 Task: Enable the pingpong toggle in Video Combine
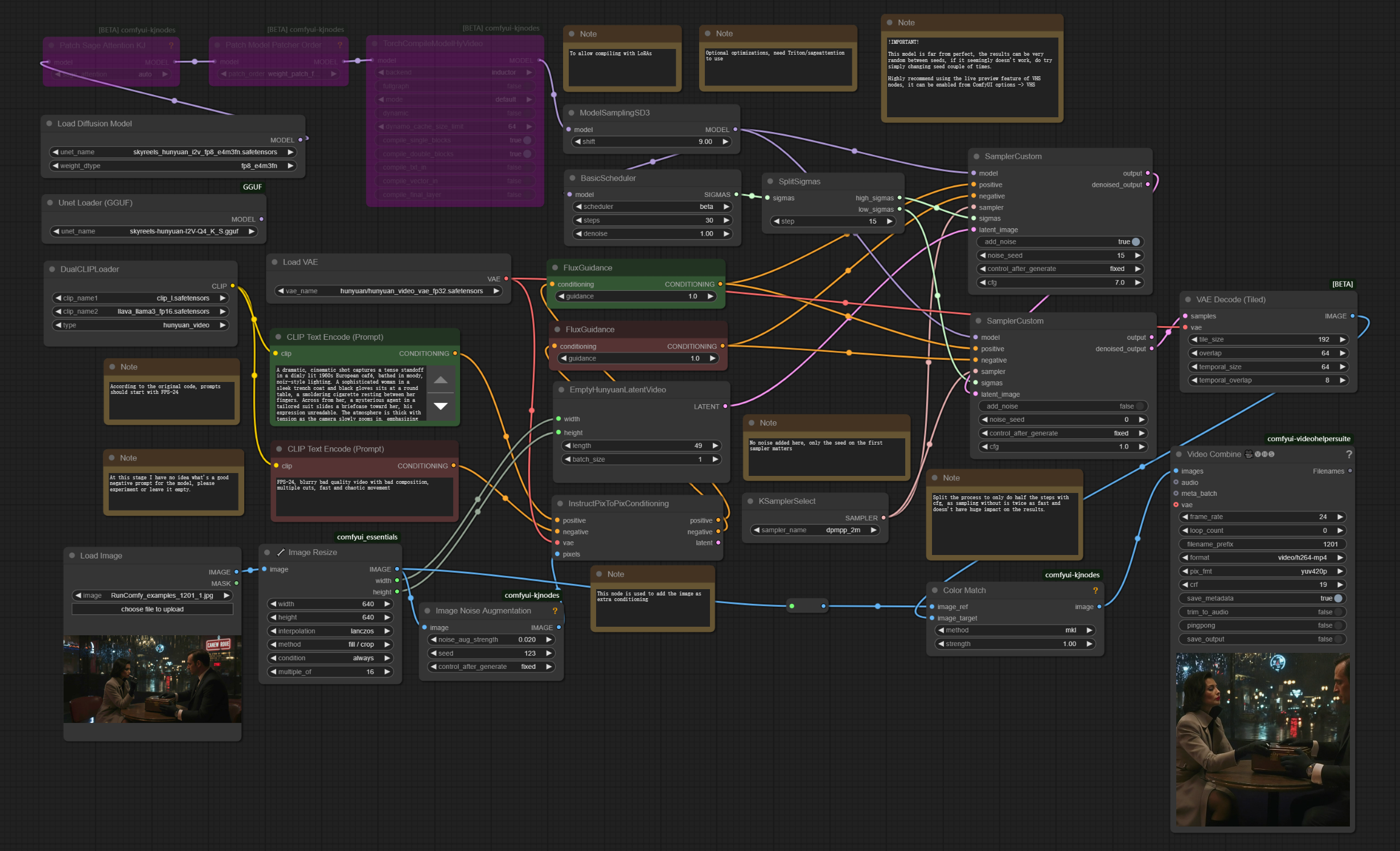click(1338, 626)
